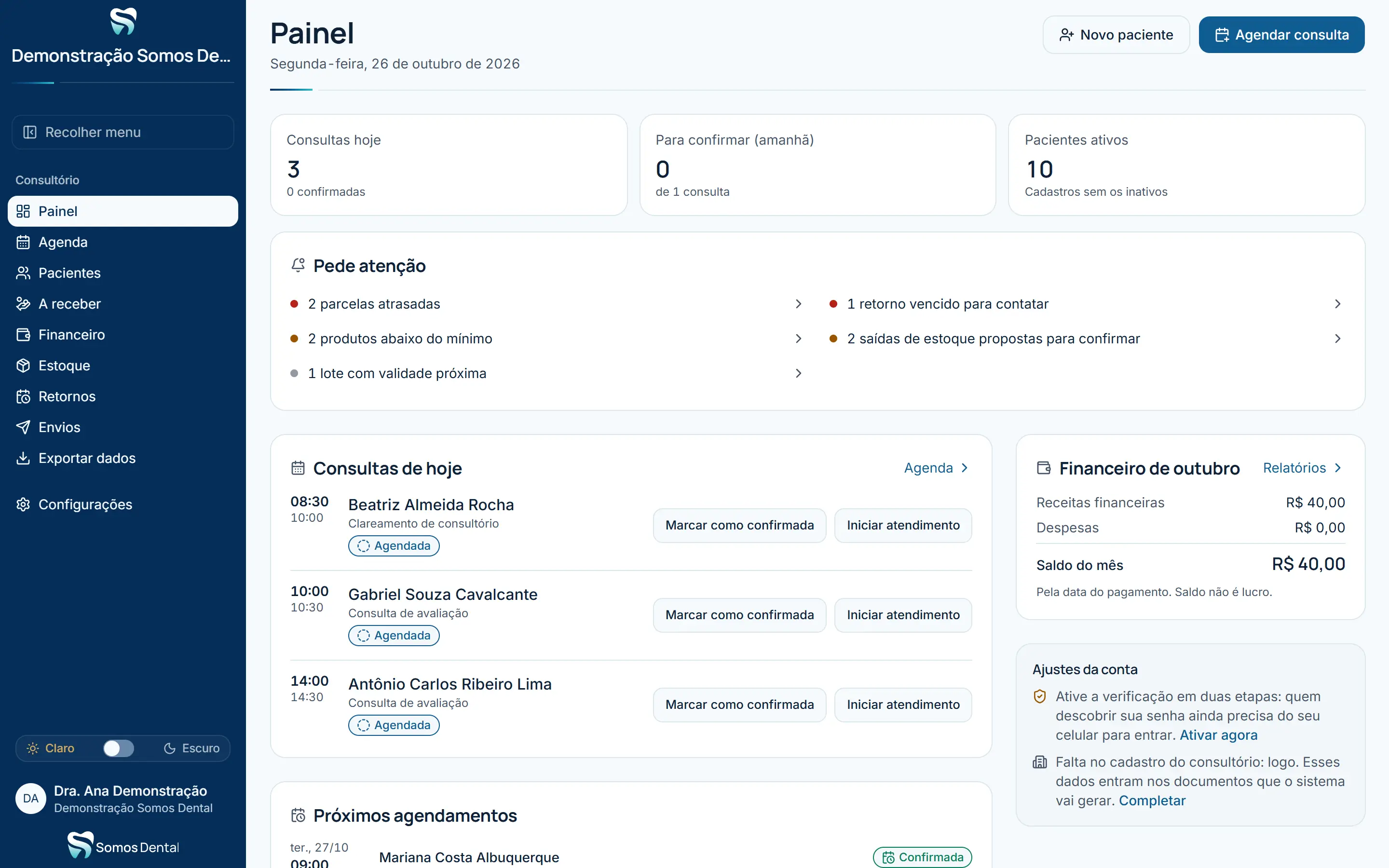Click the Exportar dados download icon
Image resolution: width=1389 pixels, height=868 pixels.
[23, 458]
